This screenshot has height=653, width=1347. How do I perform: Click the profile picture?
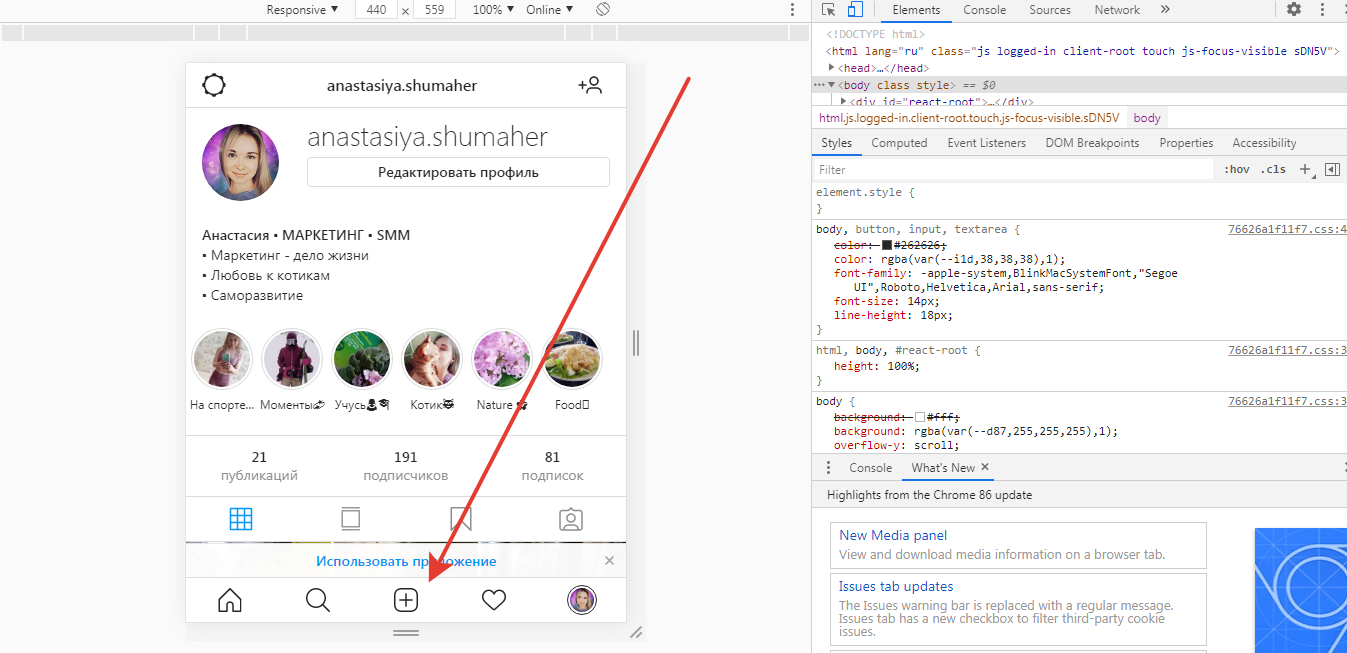[x=240, y=162]
